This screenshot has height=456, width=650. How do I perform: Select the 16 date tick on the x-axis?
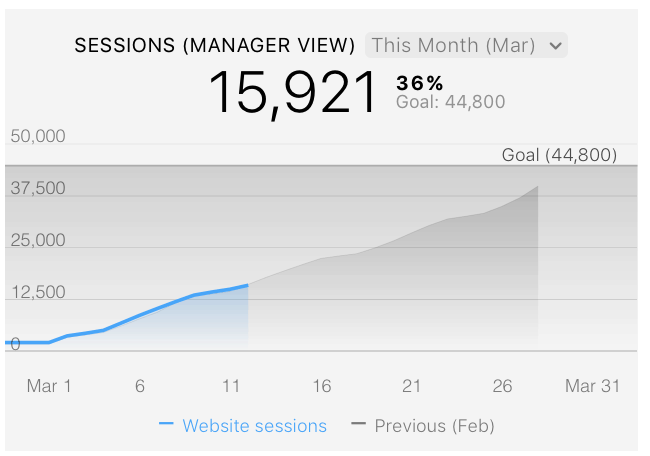click(321, 386)
